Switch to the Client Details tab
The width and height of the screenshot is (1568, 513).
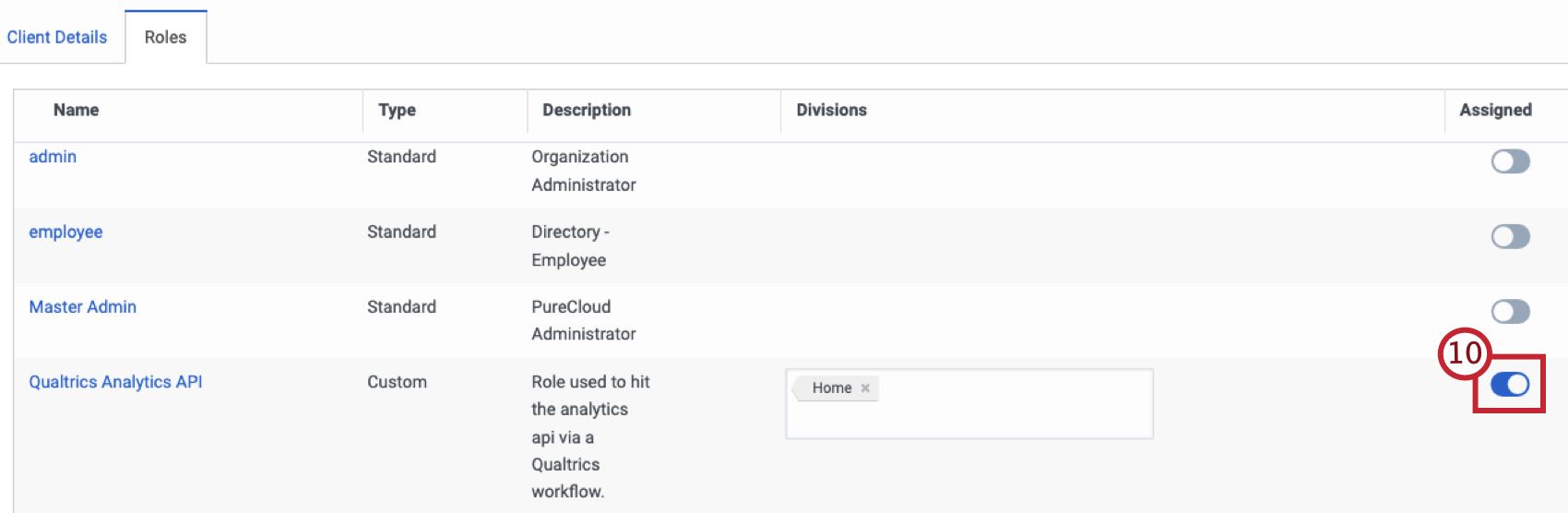coord(57,37)
